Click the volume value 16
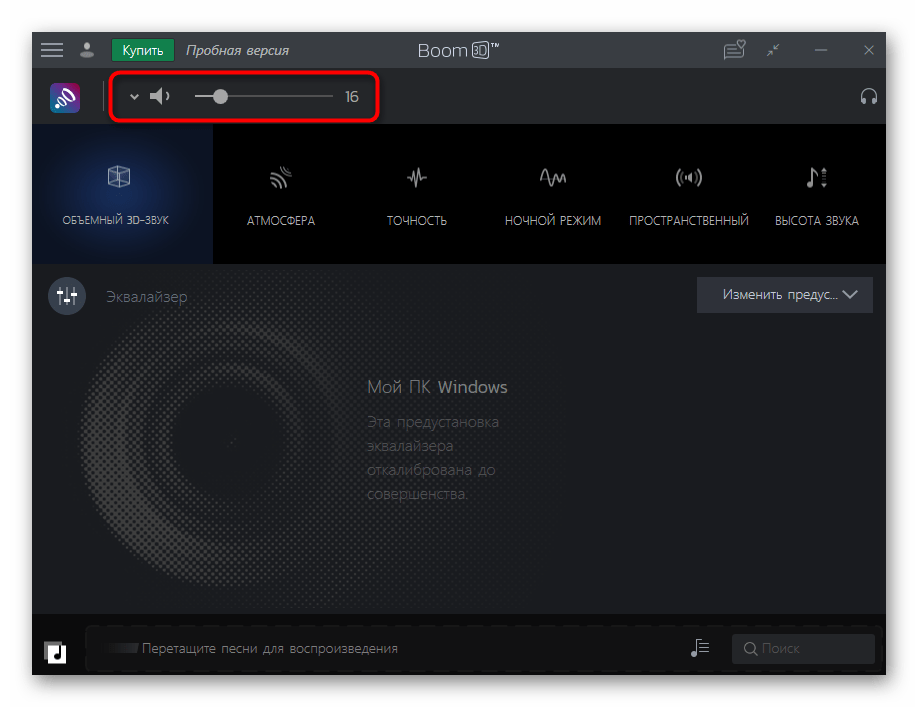 (x=351, y=97)
